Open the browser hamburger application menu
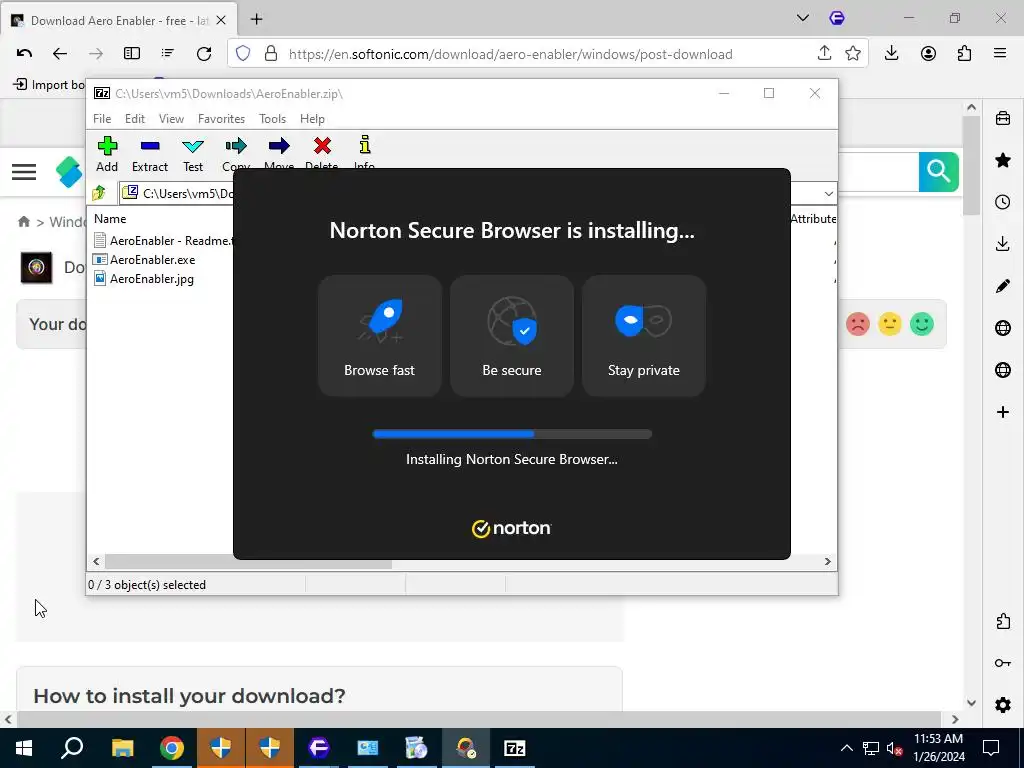The image size is (1024, 768). 1000,54
